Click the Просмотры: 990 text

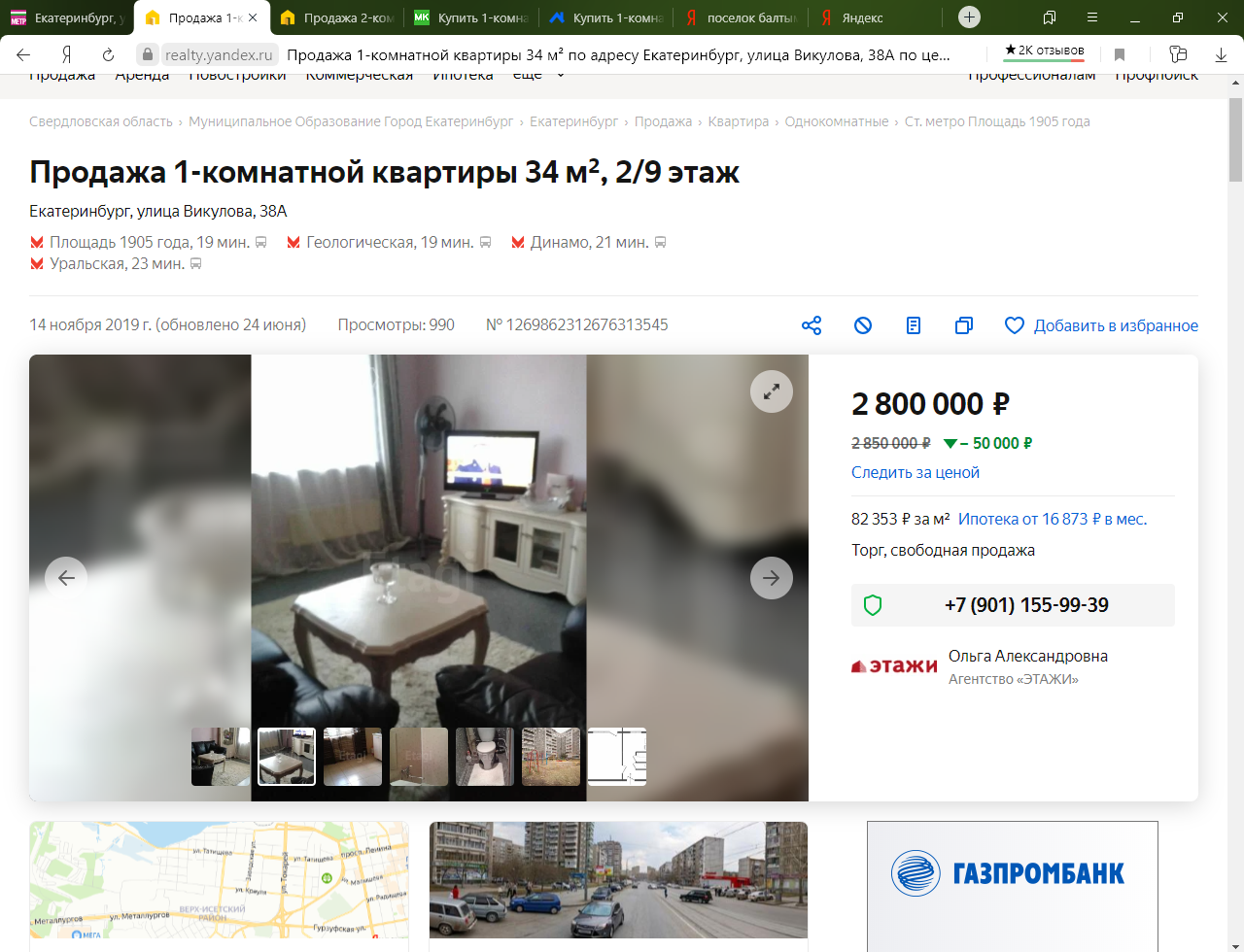click(x=397, y=324)
